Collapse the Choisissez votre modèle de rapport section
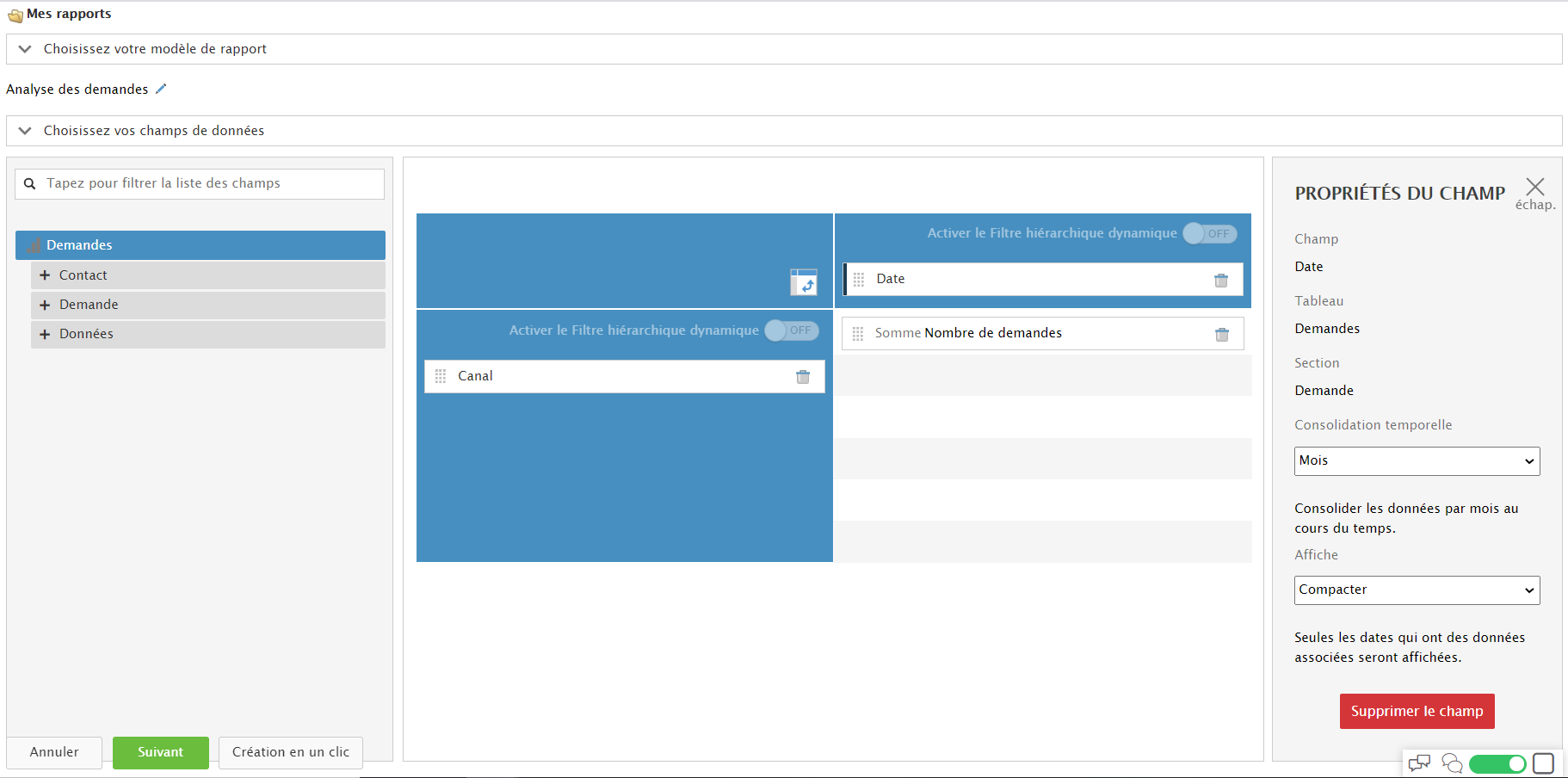Screen dimensions: 1568x778 (x=26, y=49)
